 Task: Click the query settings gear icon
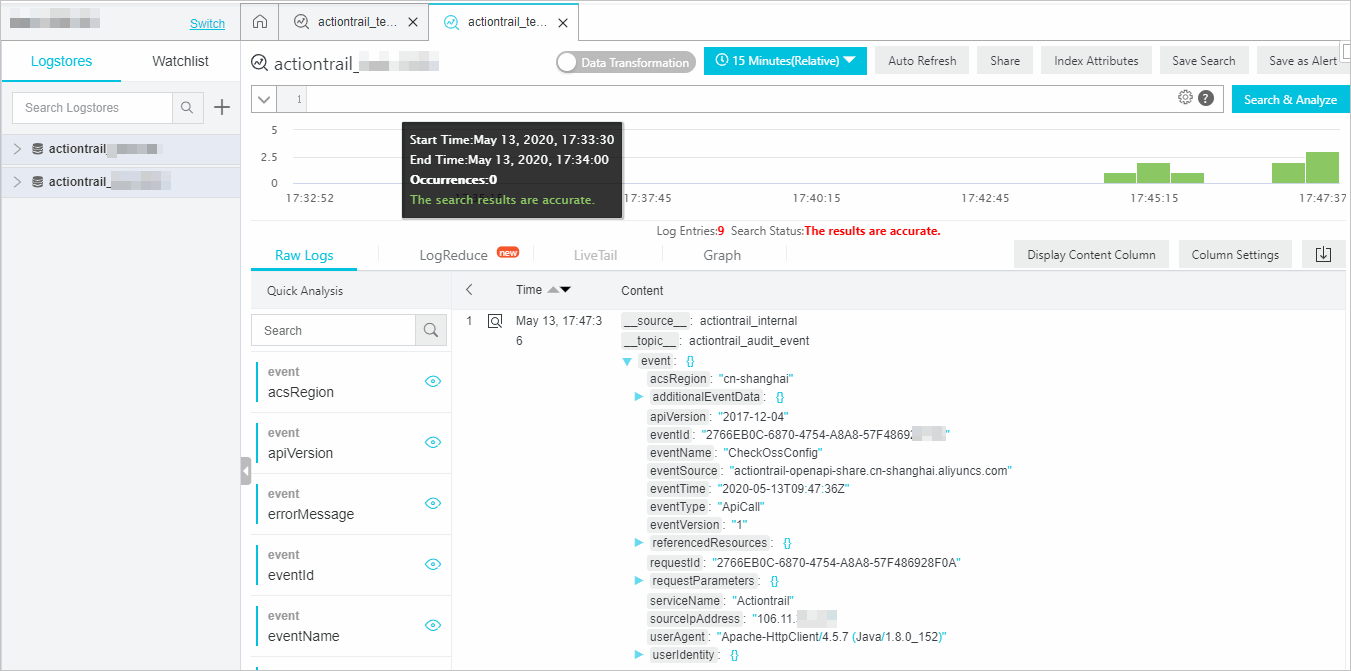tap(1185, 98)
